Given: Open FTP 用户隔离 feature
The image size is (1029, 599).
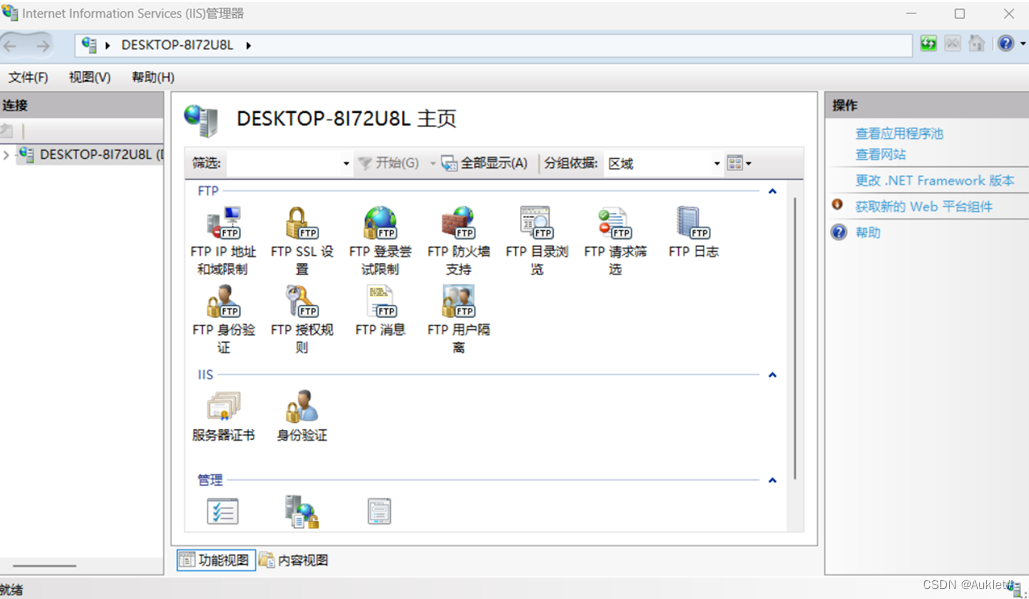Looking at the screenshot, I should click(458, 320).
